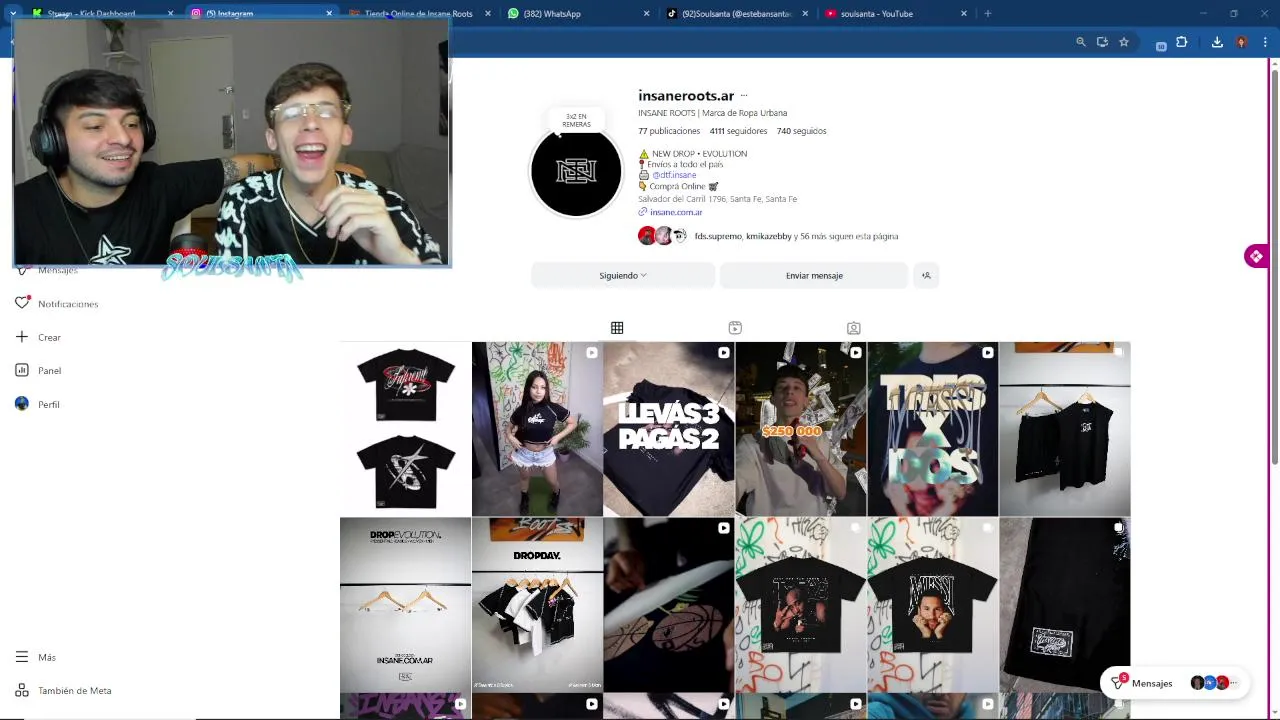Open the Messi graphic t-shirt post
The width and height of the screenshot is (1280, 720).
coord(933,604)
